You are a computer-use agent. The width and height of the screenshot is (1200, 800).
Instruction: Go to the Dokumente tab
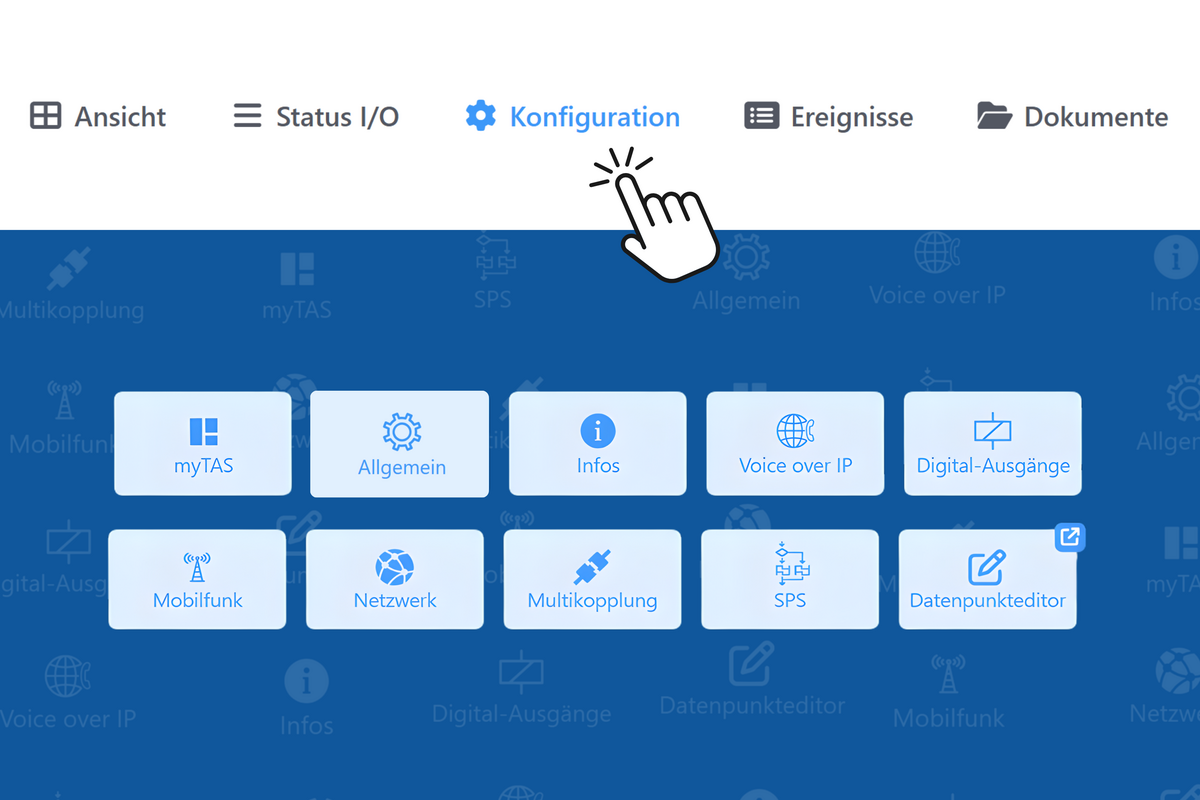(1095, 117)
